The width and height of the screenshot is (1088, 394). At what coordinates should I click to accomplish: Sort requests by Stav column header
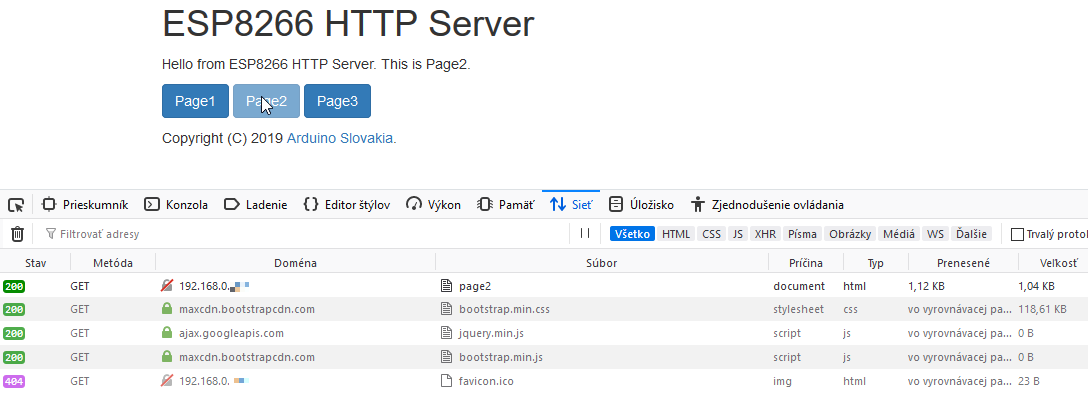(x=35, y=263)
